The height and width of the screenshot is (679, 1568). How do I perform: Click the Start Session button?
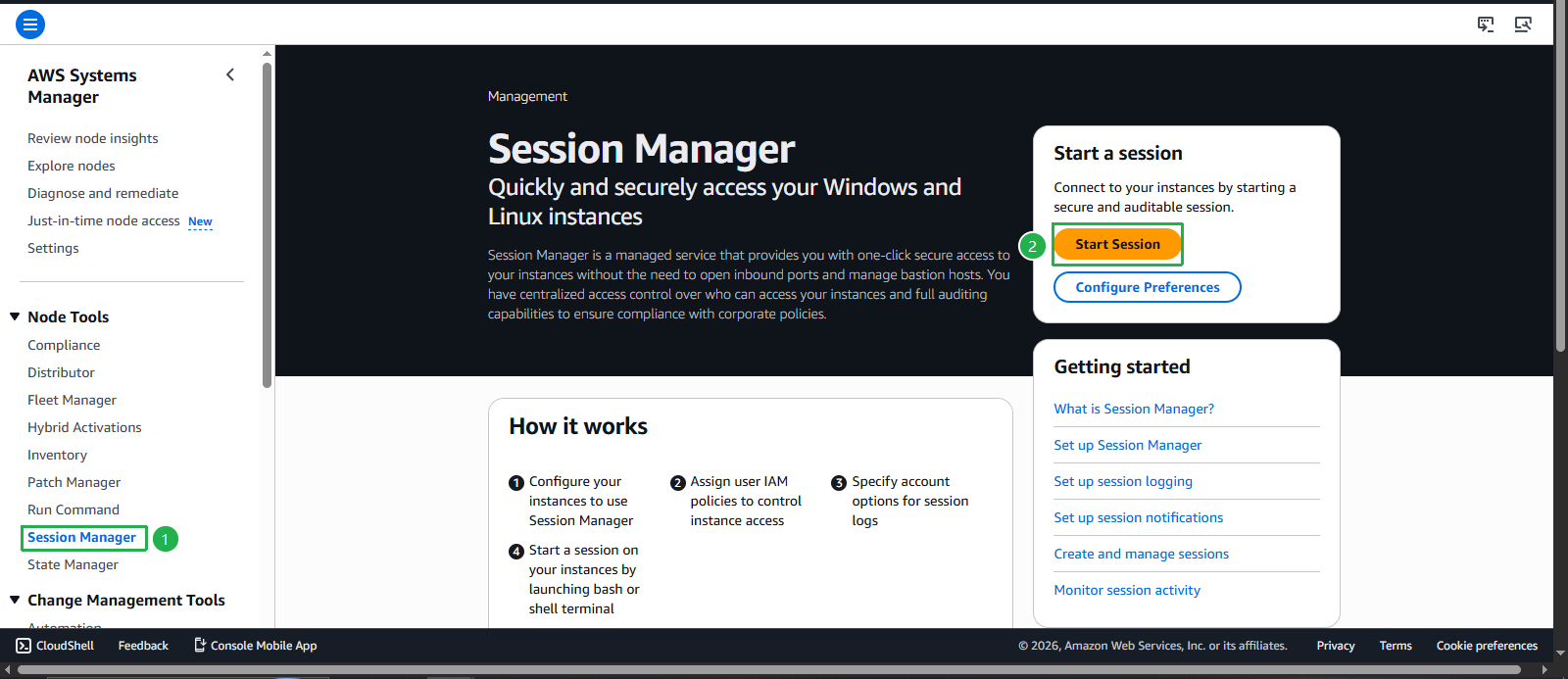1117,244
